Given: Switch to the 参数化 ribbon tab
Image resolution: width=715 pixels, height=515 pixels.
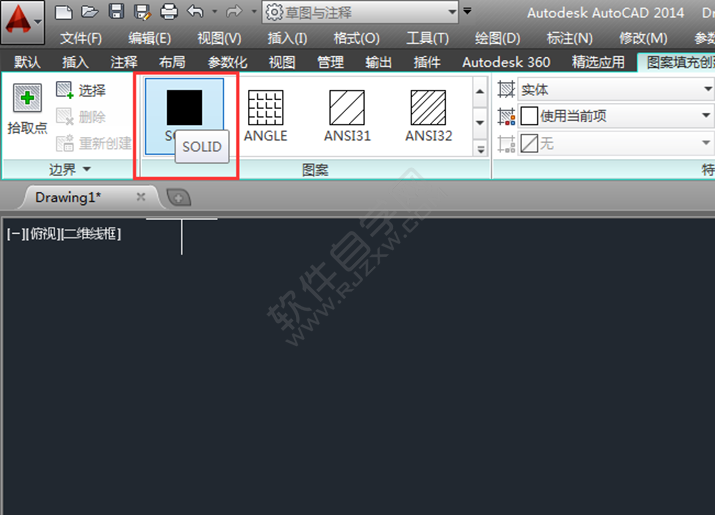Looking at the screenshot, I should pos(227,62).
